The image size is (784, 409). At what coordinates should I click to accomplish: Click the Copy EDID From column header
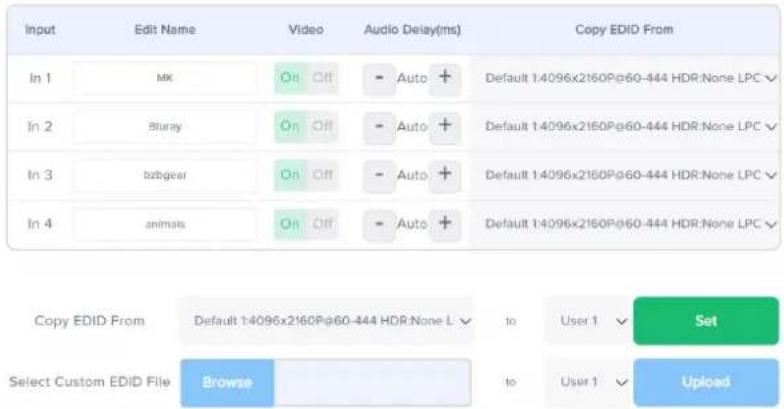tap(624, 30)
